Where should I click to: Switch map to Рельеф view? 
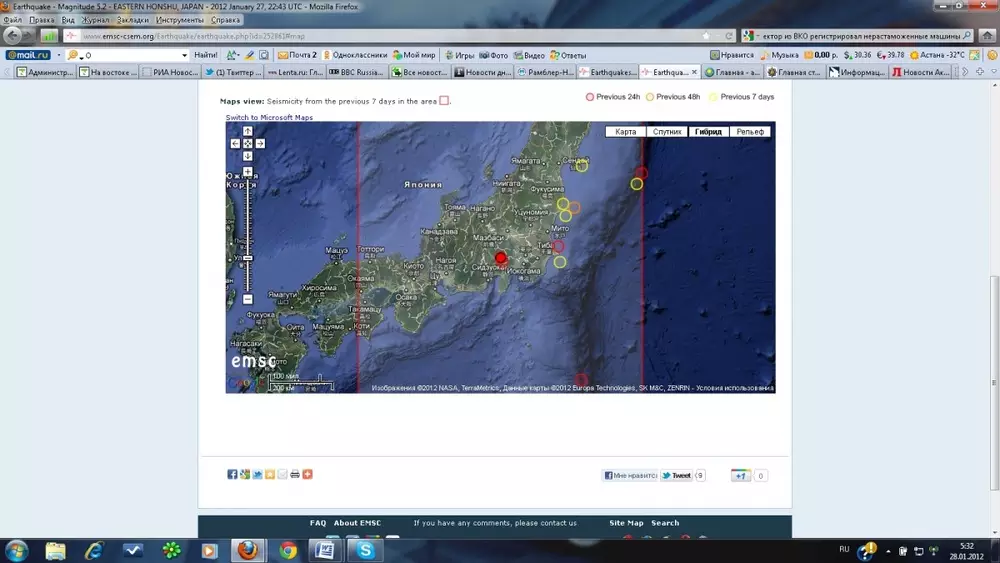[750, 132]
